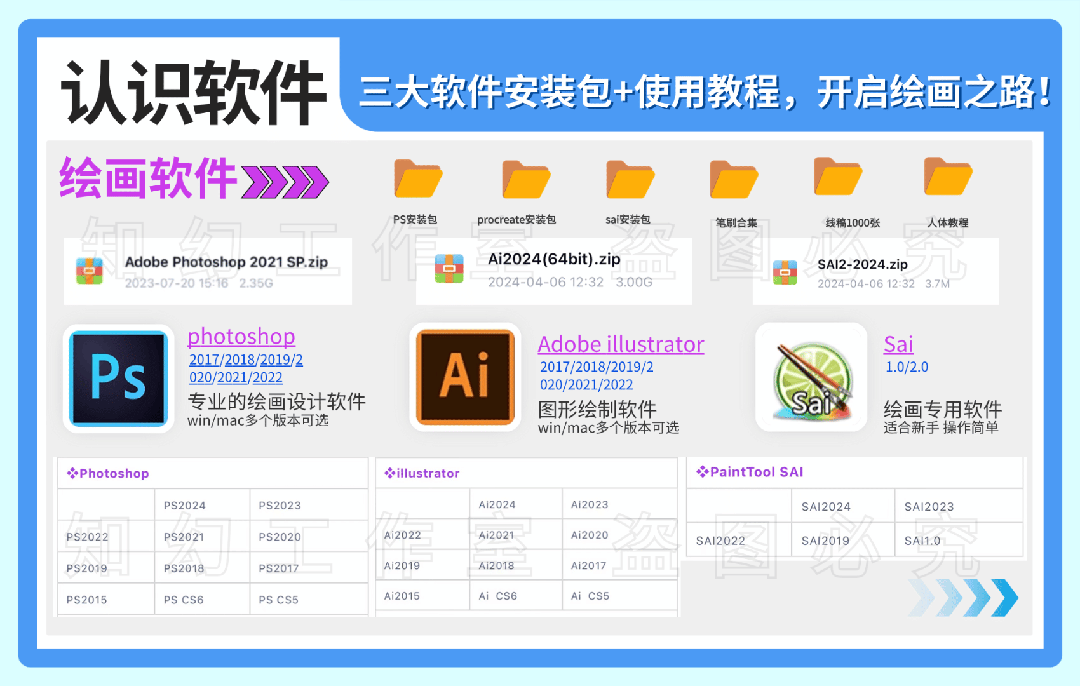Click the Sai lime app icon
The height and width of the screenshot is (686, 1080).
(811, 377)
